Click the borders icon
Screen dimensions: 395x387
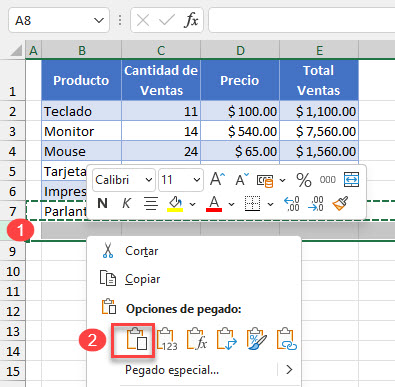pos(252,203)
